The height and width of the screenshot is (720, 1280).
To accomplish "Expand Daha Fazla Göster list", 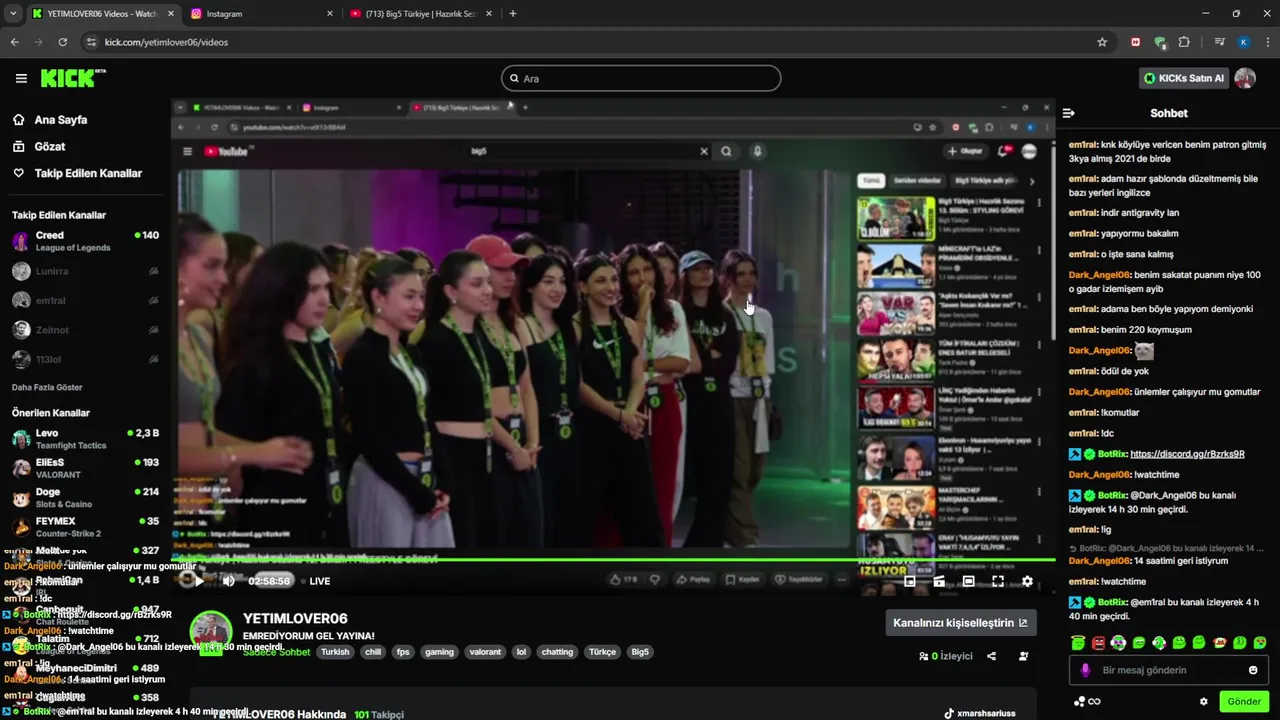I will 47,387.
